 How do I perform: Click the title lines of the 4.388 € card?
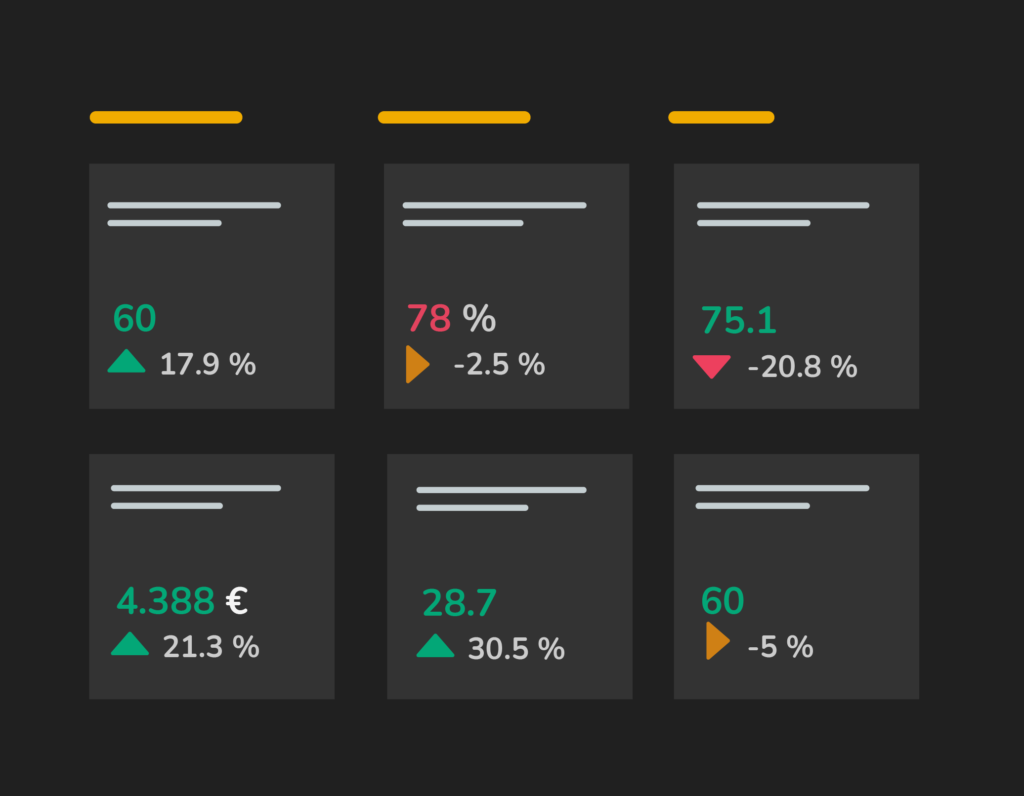196,497
